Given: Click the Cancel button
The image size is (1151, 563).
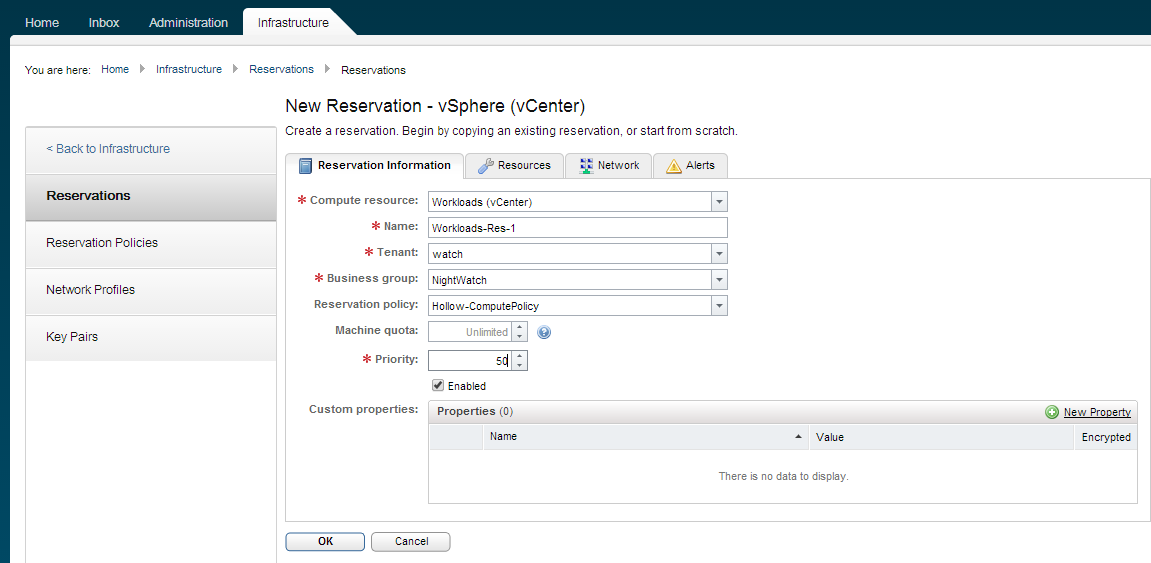Looking at the screenshot, I should (x=411, y=541).
